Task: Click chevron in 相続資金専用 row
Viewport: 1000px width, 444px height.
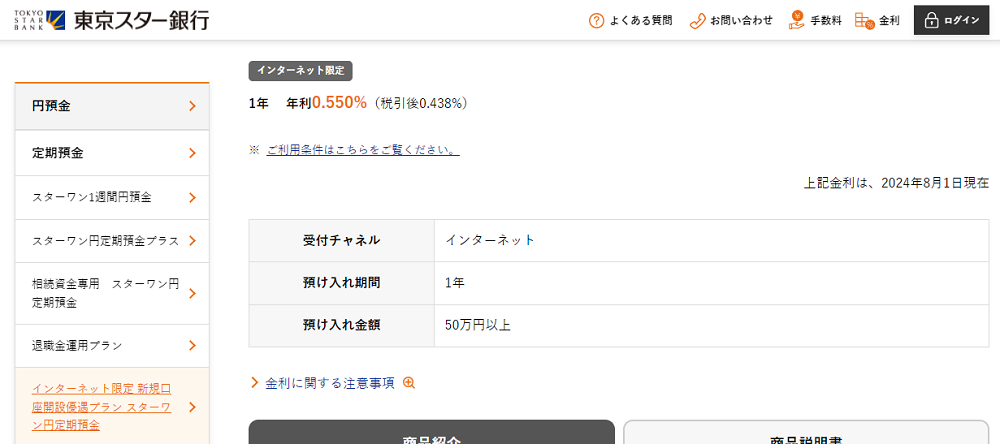Action: [193, 293]
